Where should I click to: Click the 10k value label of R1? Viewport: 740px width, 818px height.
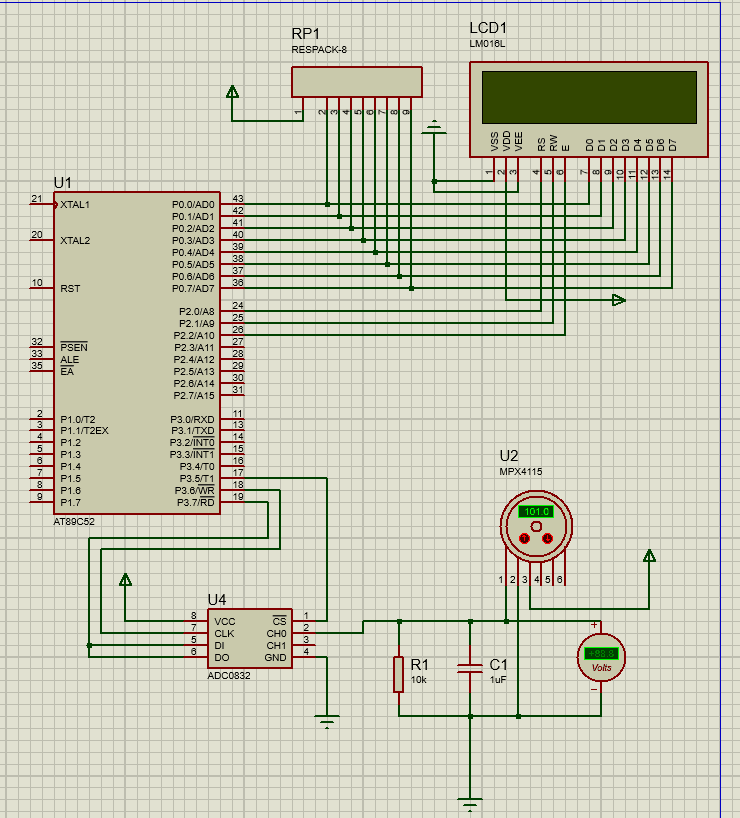click(419, 680)
